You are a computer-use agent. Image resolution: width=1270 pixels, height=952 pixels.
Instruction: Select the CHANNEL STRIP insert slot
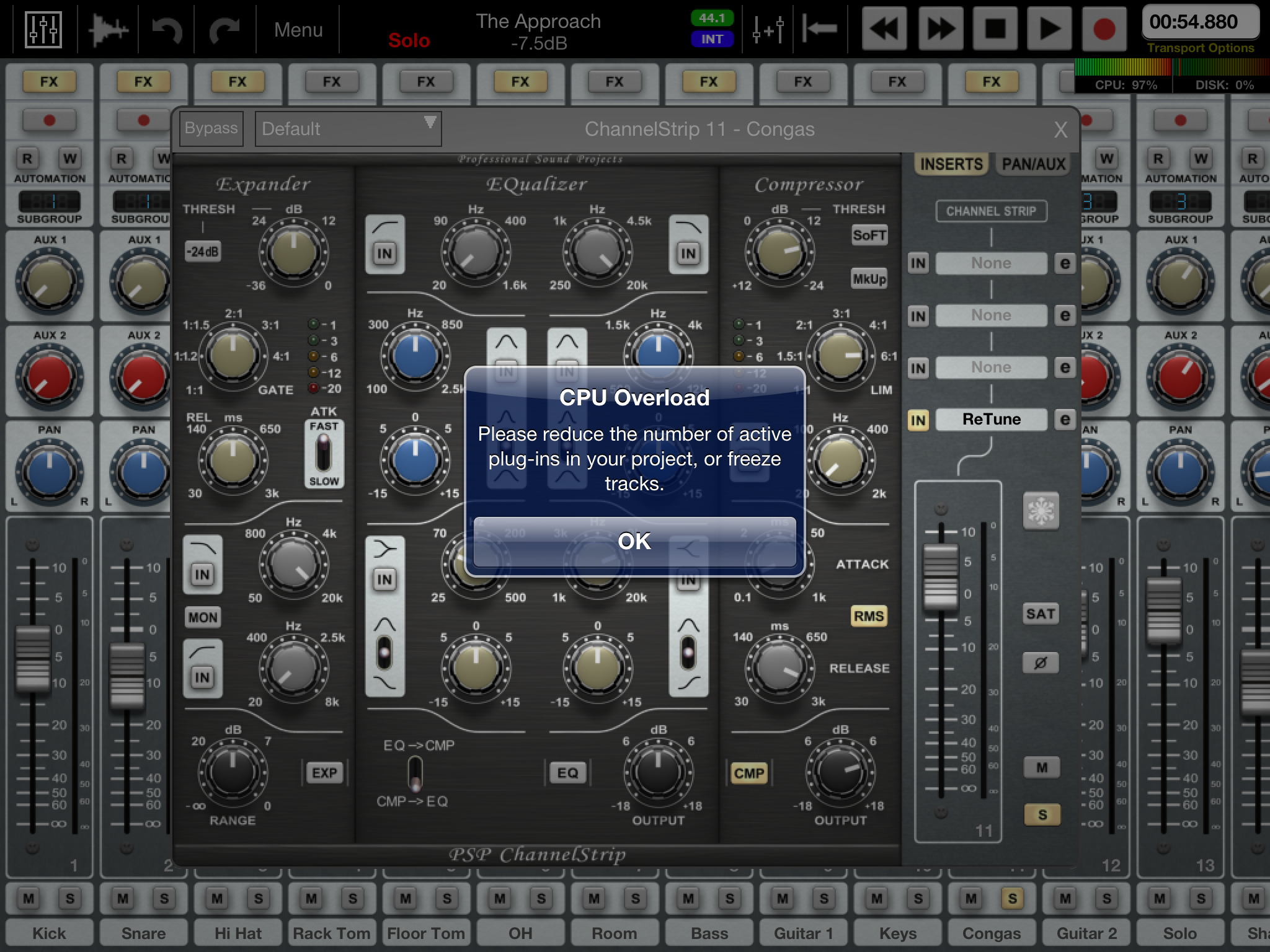[991, 211]
